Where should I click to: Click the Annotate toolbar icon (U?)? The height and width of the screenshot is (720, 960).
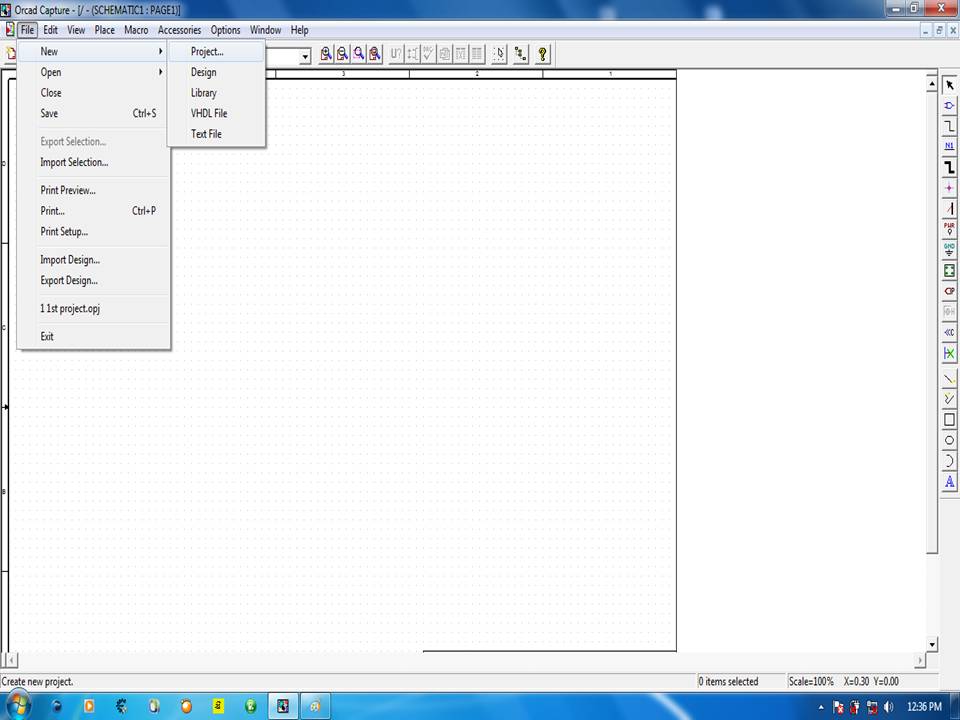click(396, 54)
